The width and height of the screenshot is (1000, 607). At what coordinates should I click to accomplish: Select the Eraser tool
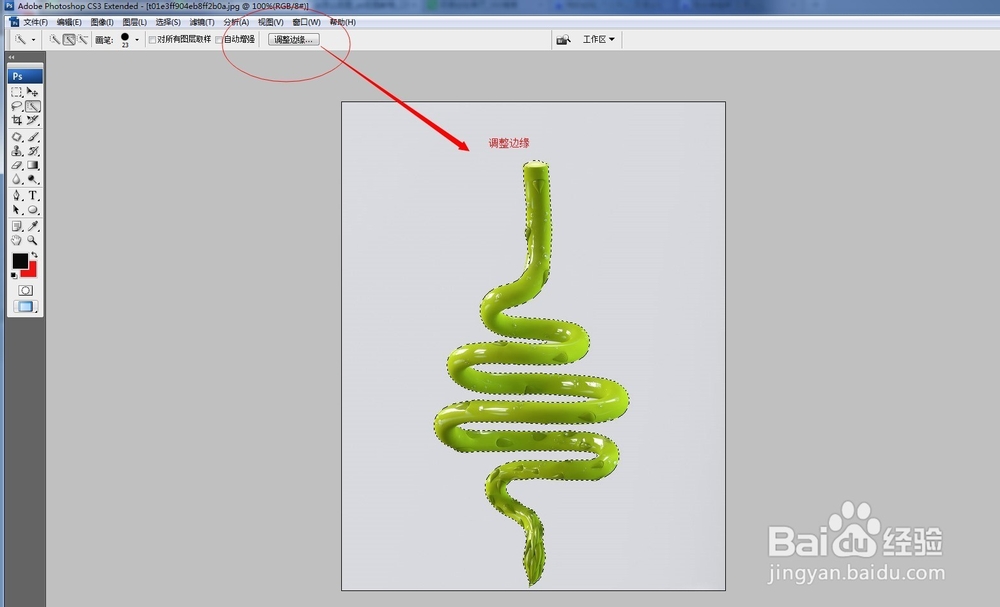17,165
